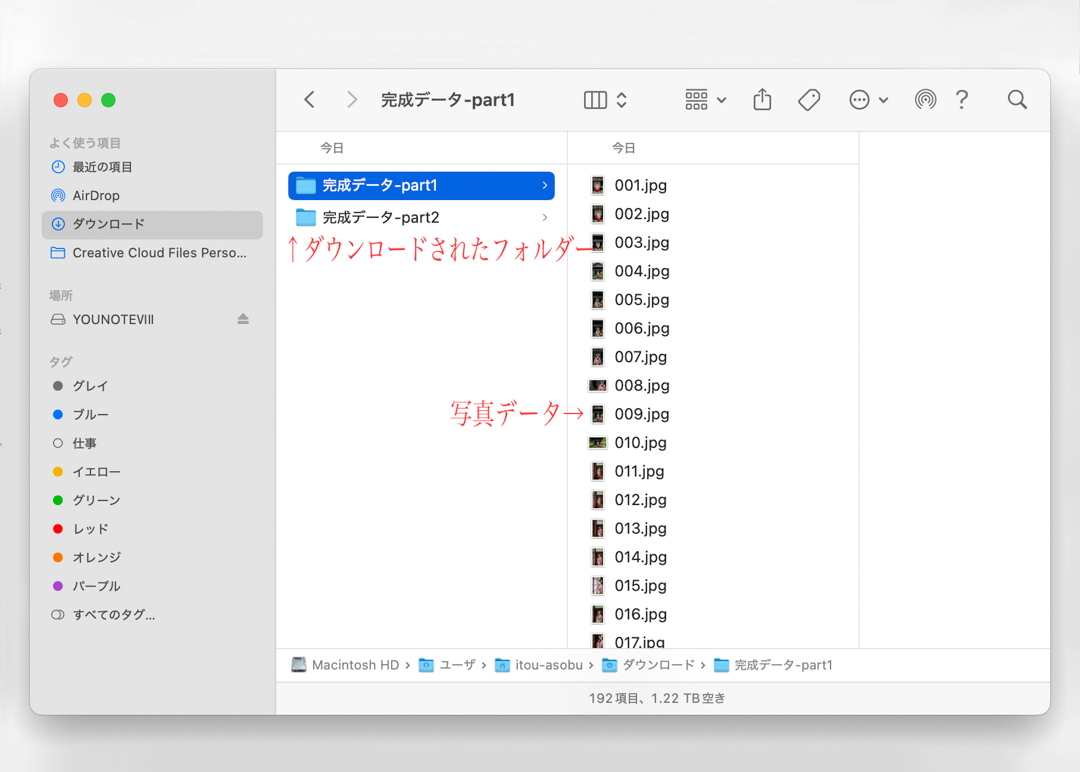Click the AirDrop icon in toolbar
Screen dimensions: 1080x772
click(x=925, y=99)
